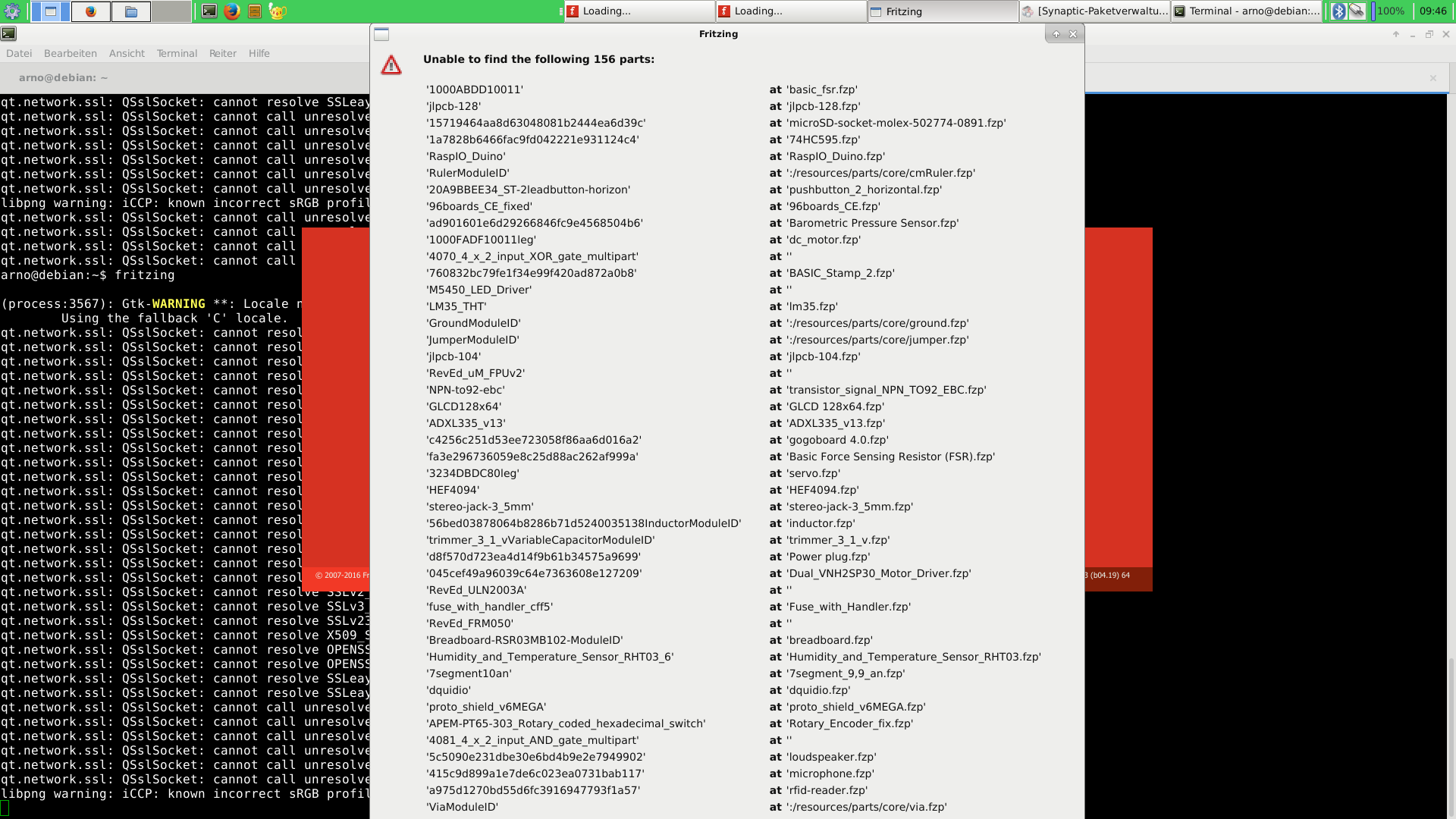Open the terminal emulator launcher icon
This screenshot has width=1456, height=819.
(x=209, y=12)
